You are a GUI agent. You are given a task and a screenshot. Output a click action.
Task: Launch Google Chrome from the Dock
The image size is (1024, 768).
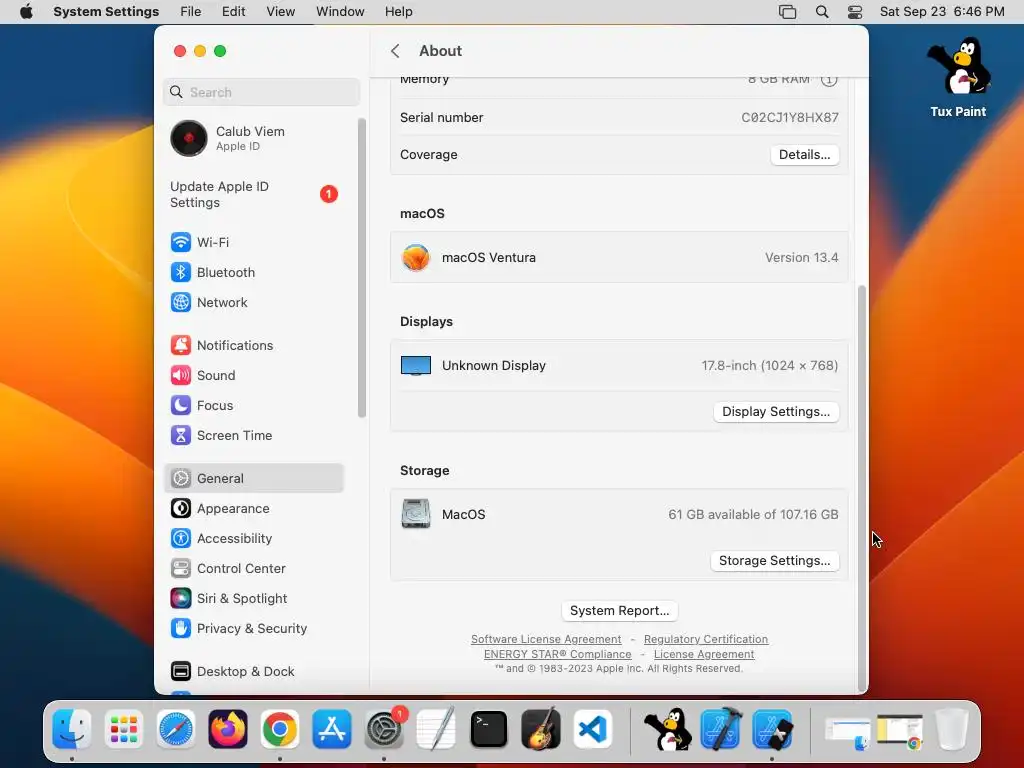click(x=280, y=729)
